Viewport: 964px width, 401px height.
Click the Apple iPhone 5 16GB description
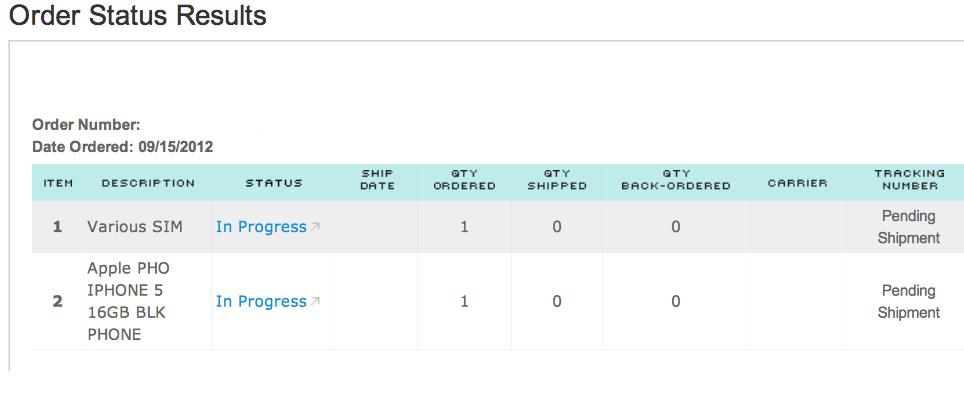coord(128,301)
